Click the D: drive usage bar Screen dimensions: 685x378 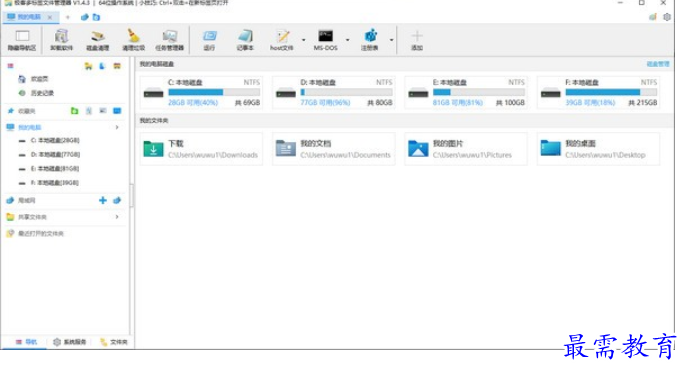tap(346, 92)
